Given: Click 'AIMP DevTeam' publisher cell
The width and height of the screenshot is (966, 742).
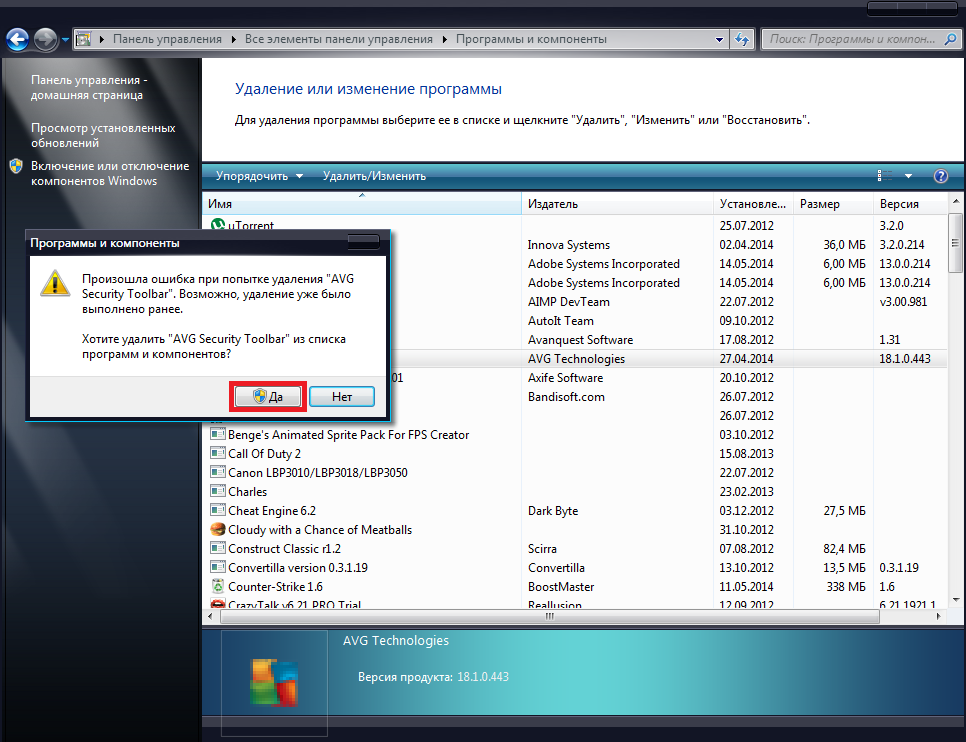Looking at the screenshot, I should click(x=569, y=302).
